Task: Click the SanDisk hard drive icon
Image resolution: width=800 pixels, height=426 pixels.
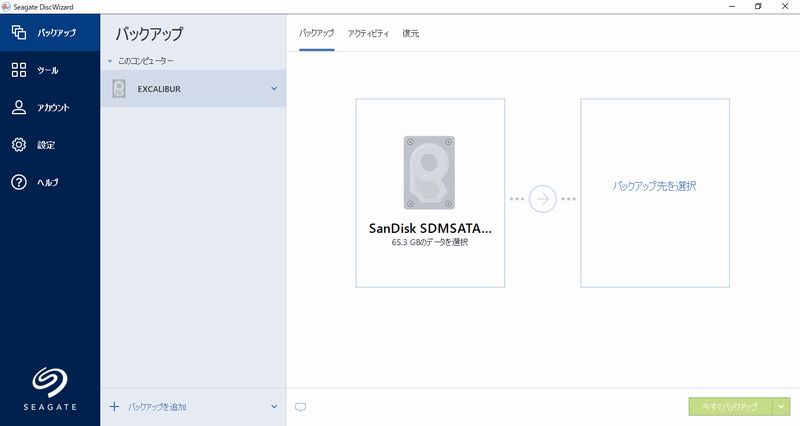Action: point(429,172)
